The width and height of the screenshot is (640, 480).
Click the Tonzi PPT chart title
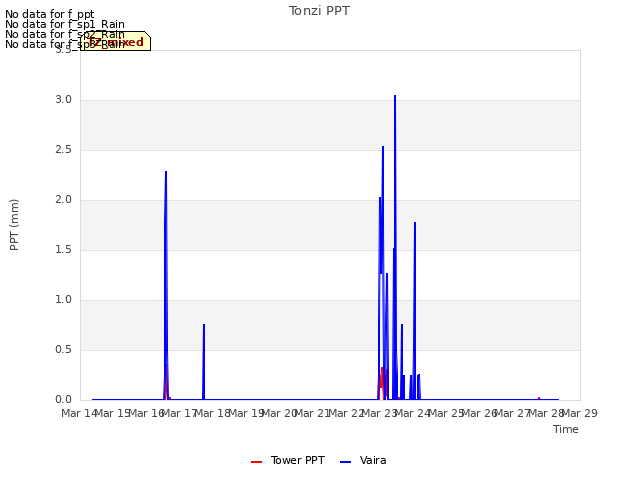(x=319, y=11)
